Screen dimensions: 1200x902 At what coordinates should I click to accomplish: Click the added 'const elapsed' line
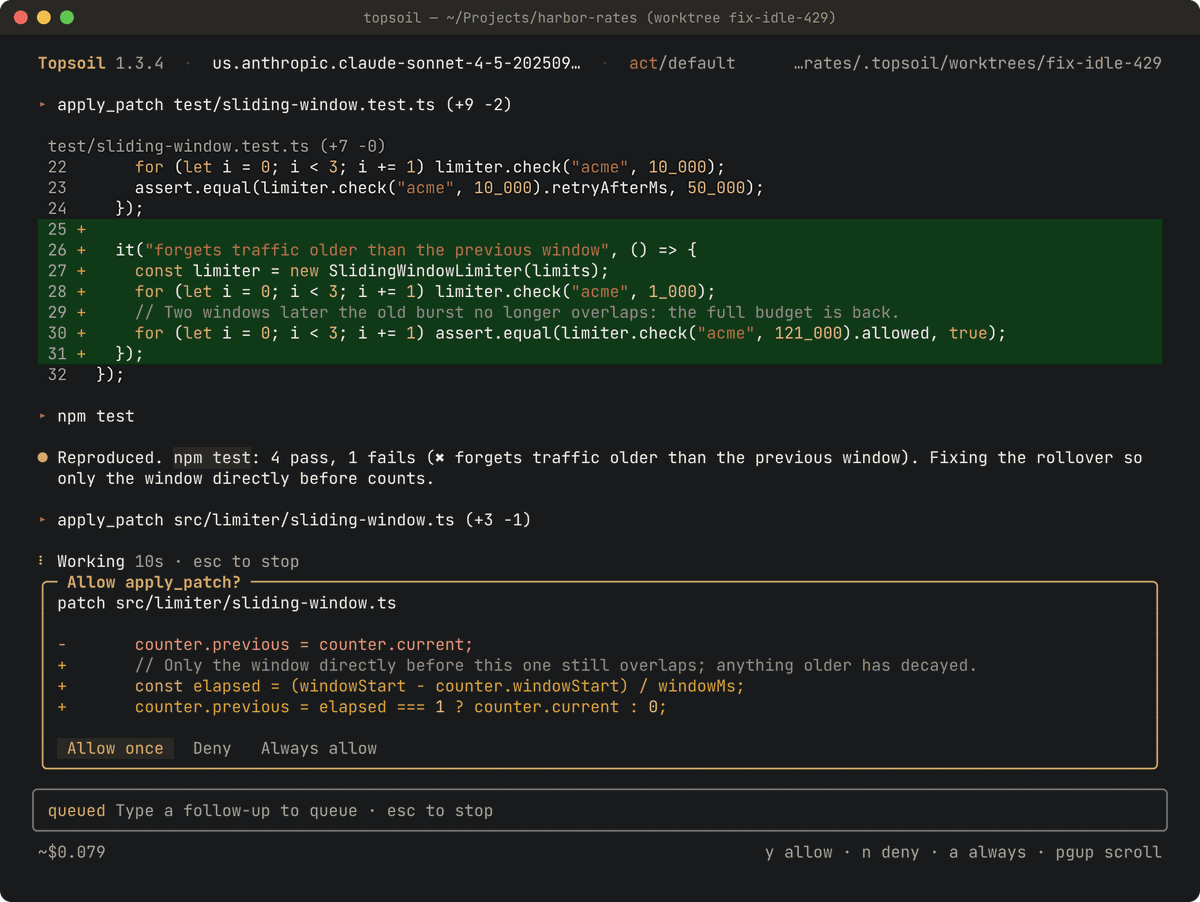pyautogui.click(x=440, y=686)
